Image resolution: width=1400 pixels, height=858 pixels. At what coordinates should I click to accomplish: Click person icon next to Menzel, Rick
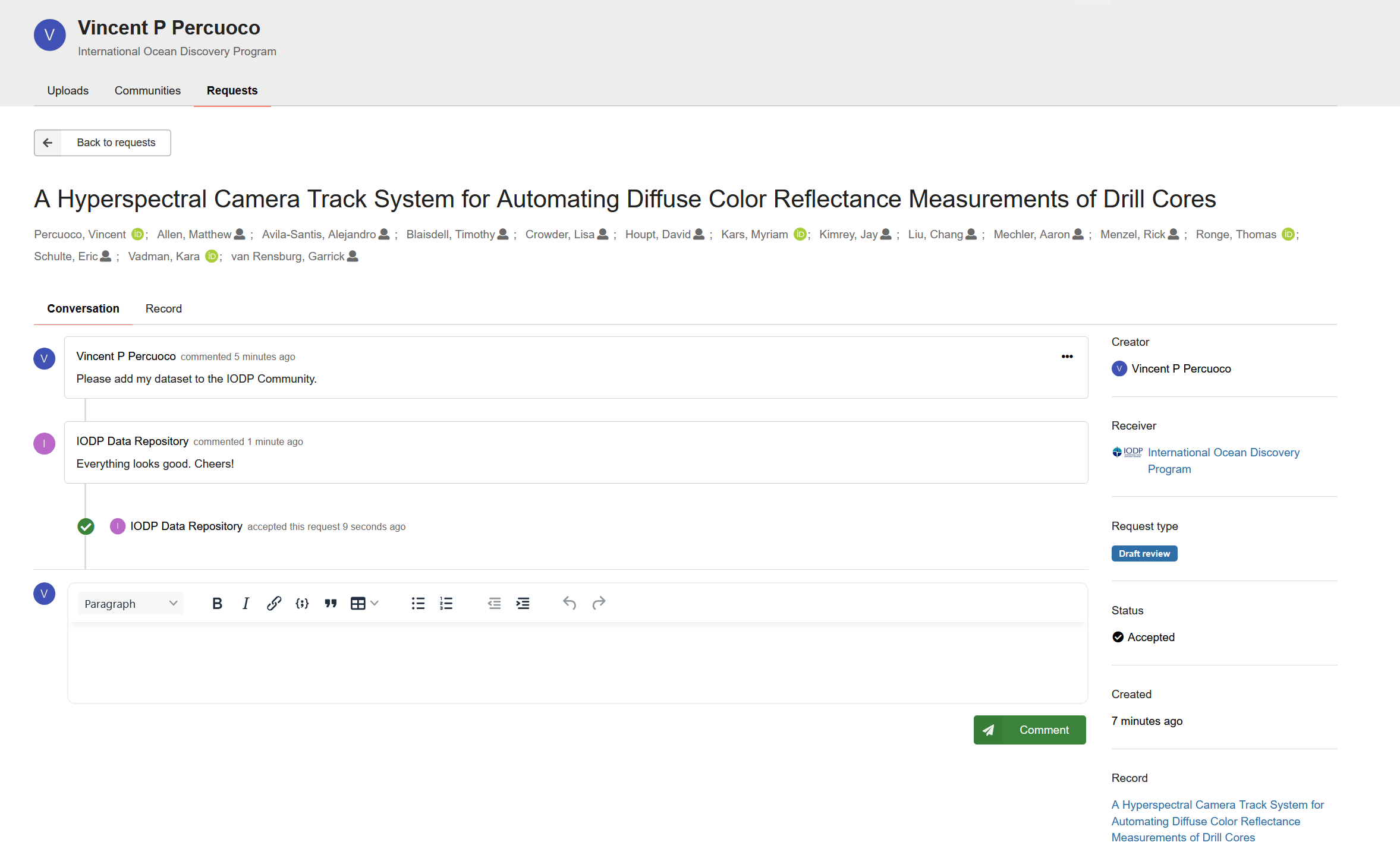click(1174, 234)
